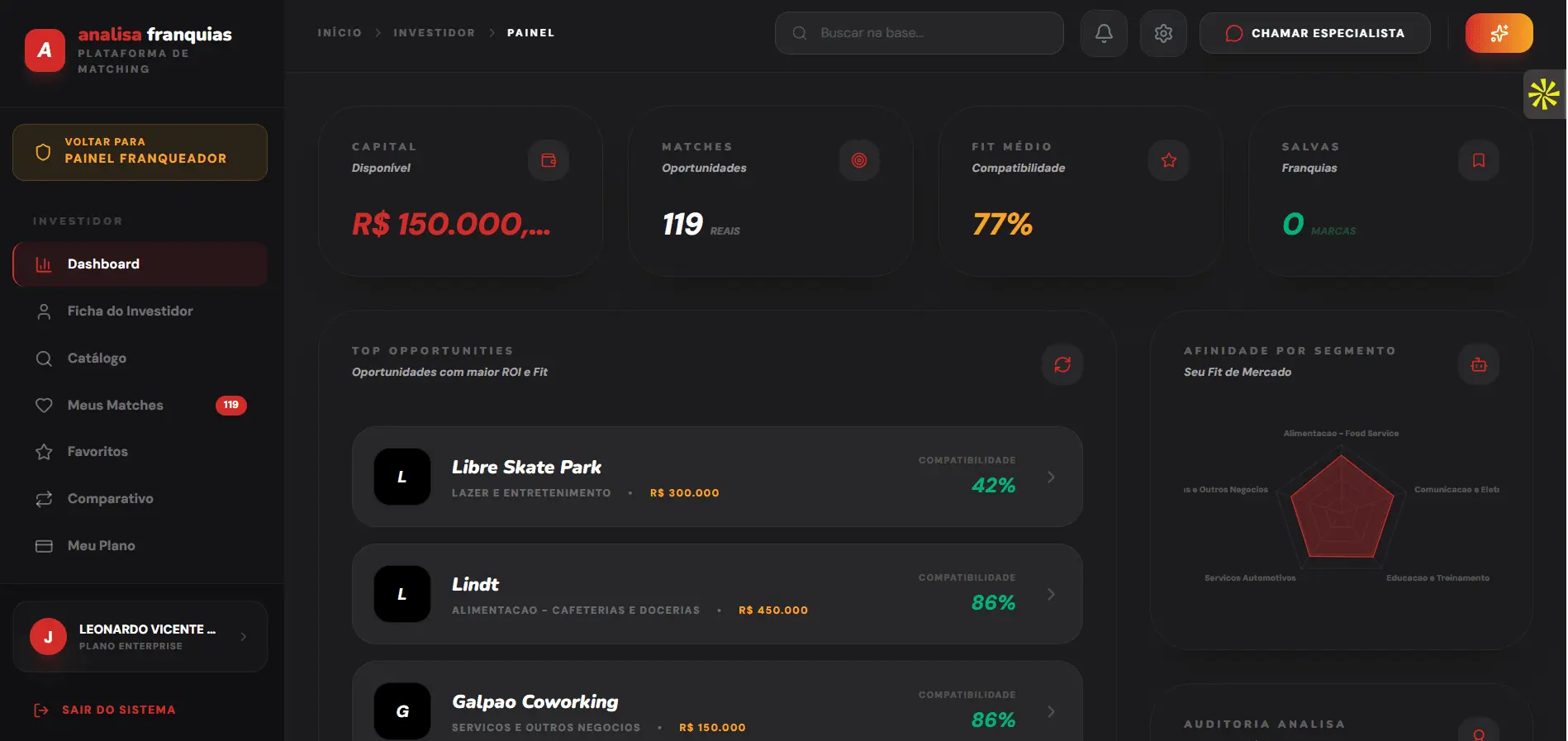The width and height of the screenshot is (1568, 741).
Task: Click the user avatar J
Action: click(48, 637)
